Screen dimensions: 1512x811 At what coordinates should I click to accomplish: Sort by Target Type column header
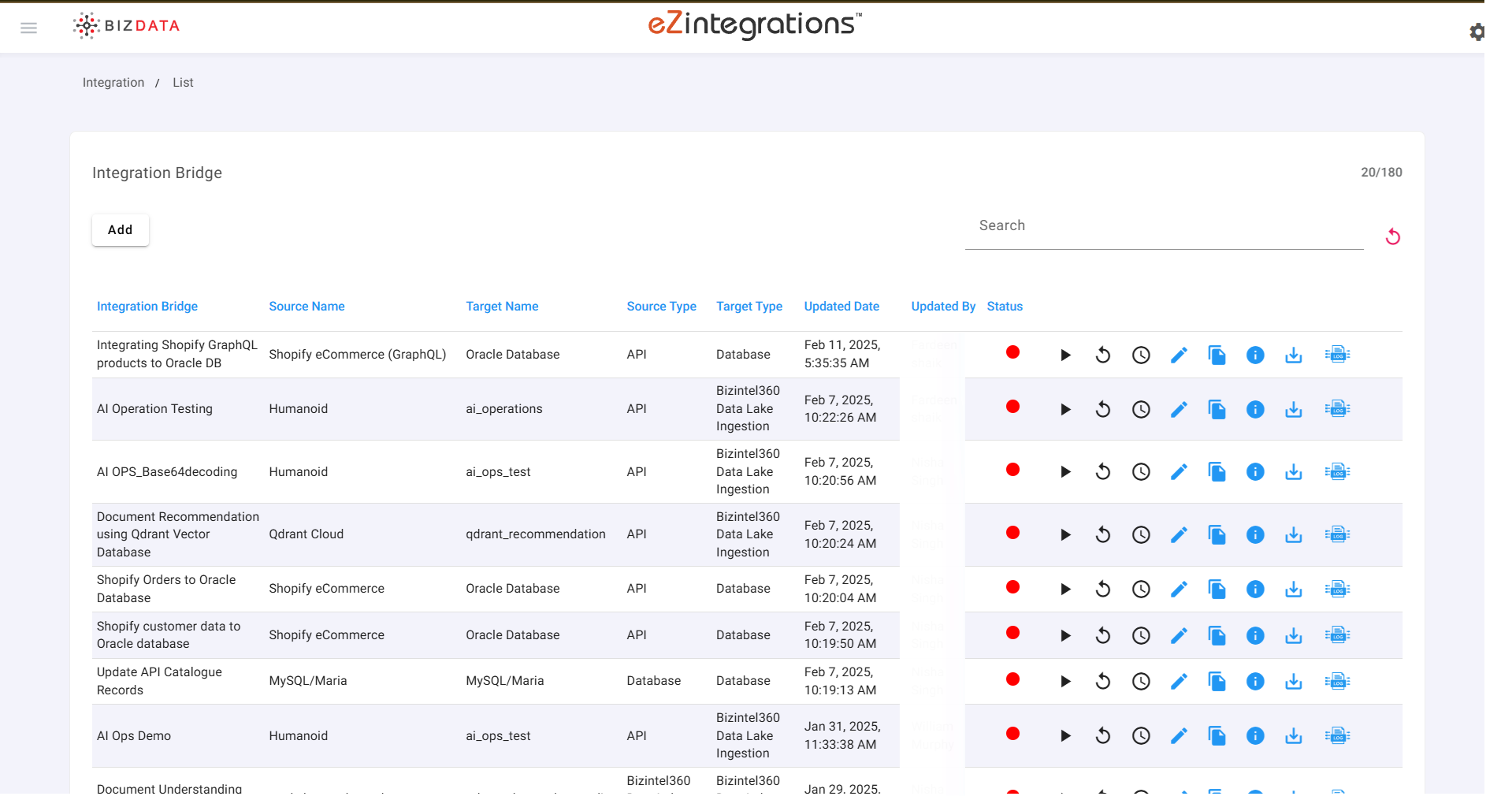(749, 307)
